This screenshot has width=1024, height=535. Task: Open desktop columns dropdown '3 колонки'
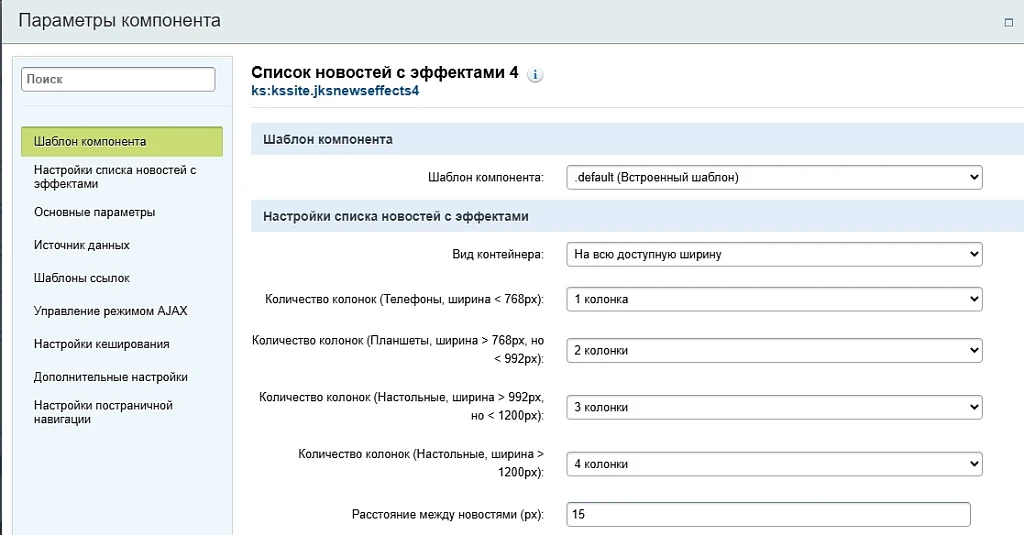(x=774, y=407)
